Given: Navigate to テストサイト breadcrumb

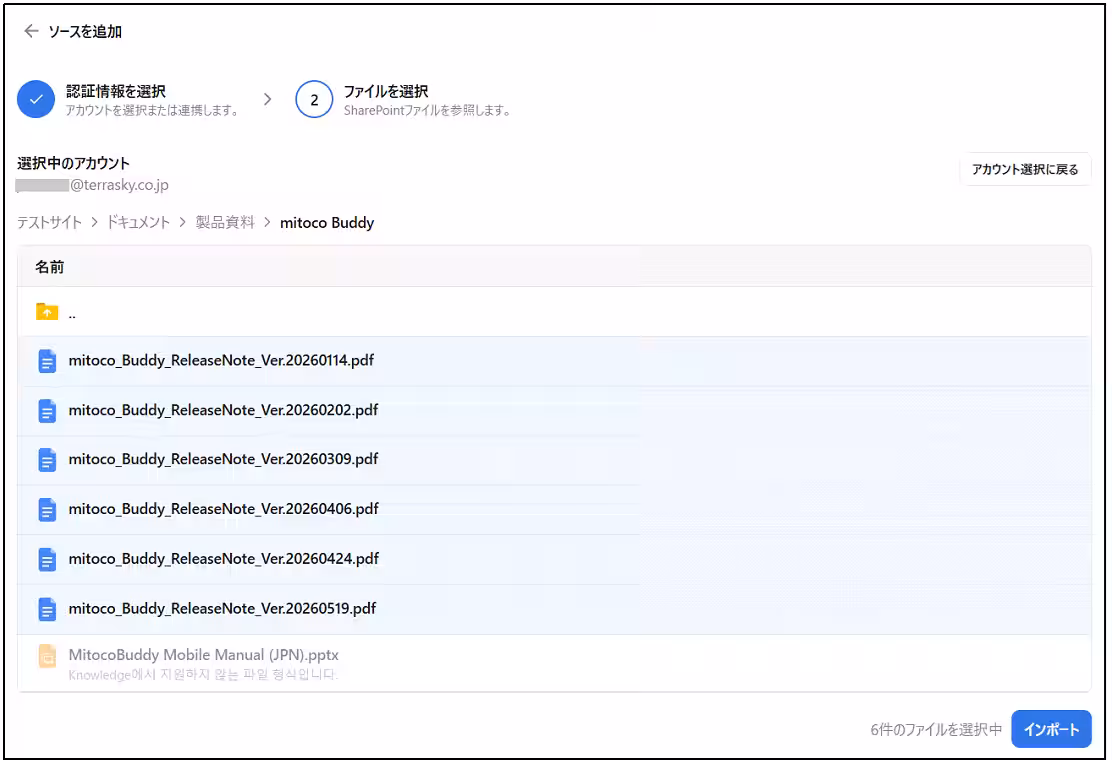Looking at the screenshot, I should point(50,223).
